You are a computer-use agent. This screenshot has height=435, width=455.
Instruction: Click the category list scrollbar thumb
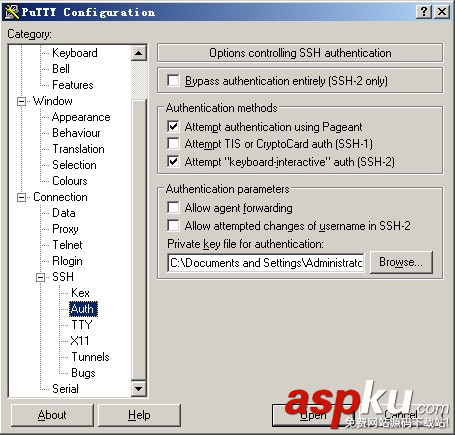click(139, 239)
